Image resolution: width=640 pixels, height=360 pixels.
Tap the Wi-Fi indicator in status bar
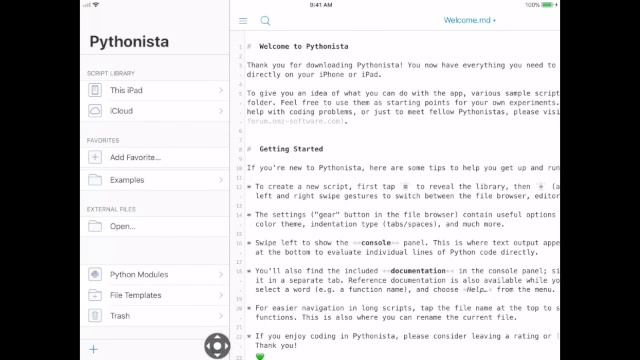pyautogui.click(x=96, y=5)
